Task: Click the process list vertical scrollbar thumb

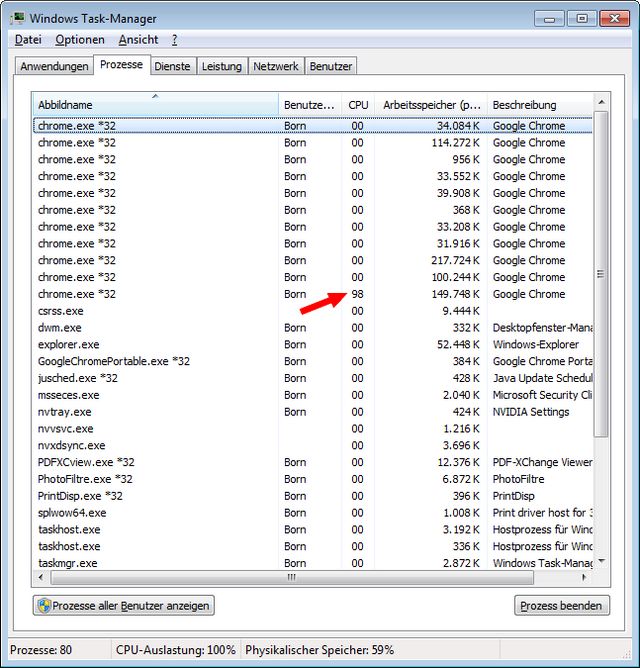Action: coord(601,274)
